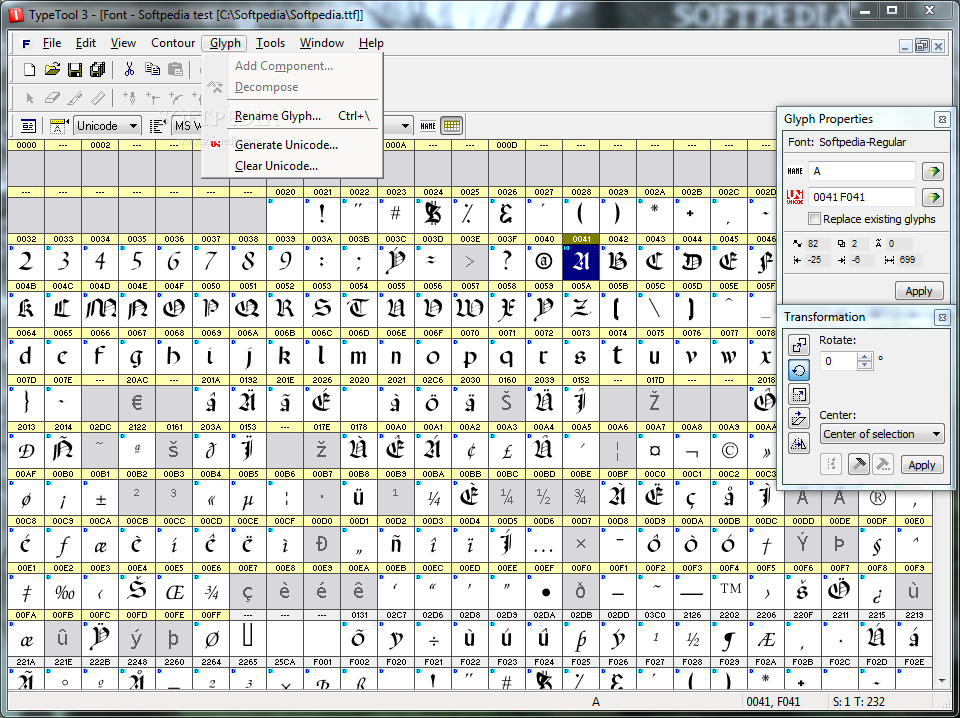Click the font header info icon

[x=28, y=126]
